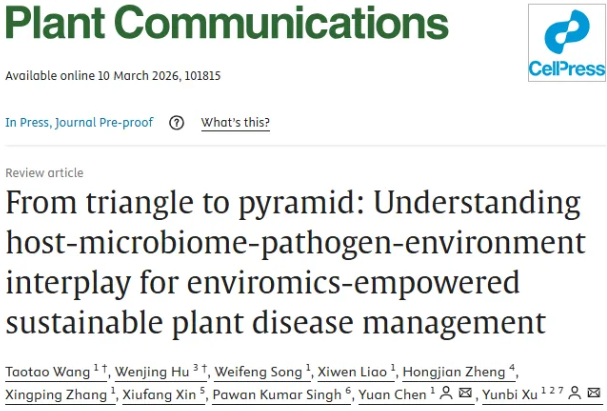607x411 pixels.
Task: Click the In Press, Journal Pre-proof label
Action: (80, 123)
